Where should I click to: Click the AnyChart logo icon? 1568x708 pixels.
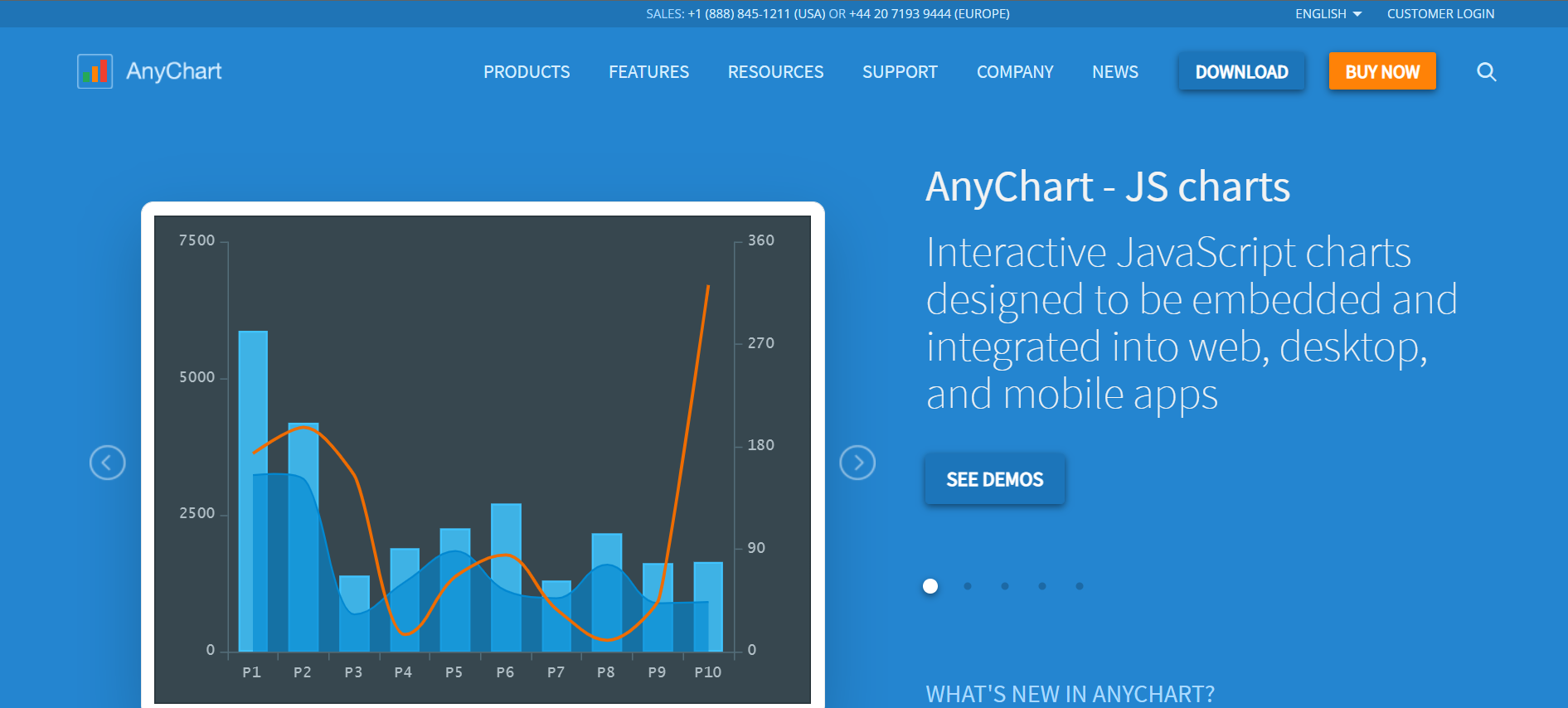click(x=95, y=71)
